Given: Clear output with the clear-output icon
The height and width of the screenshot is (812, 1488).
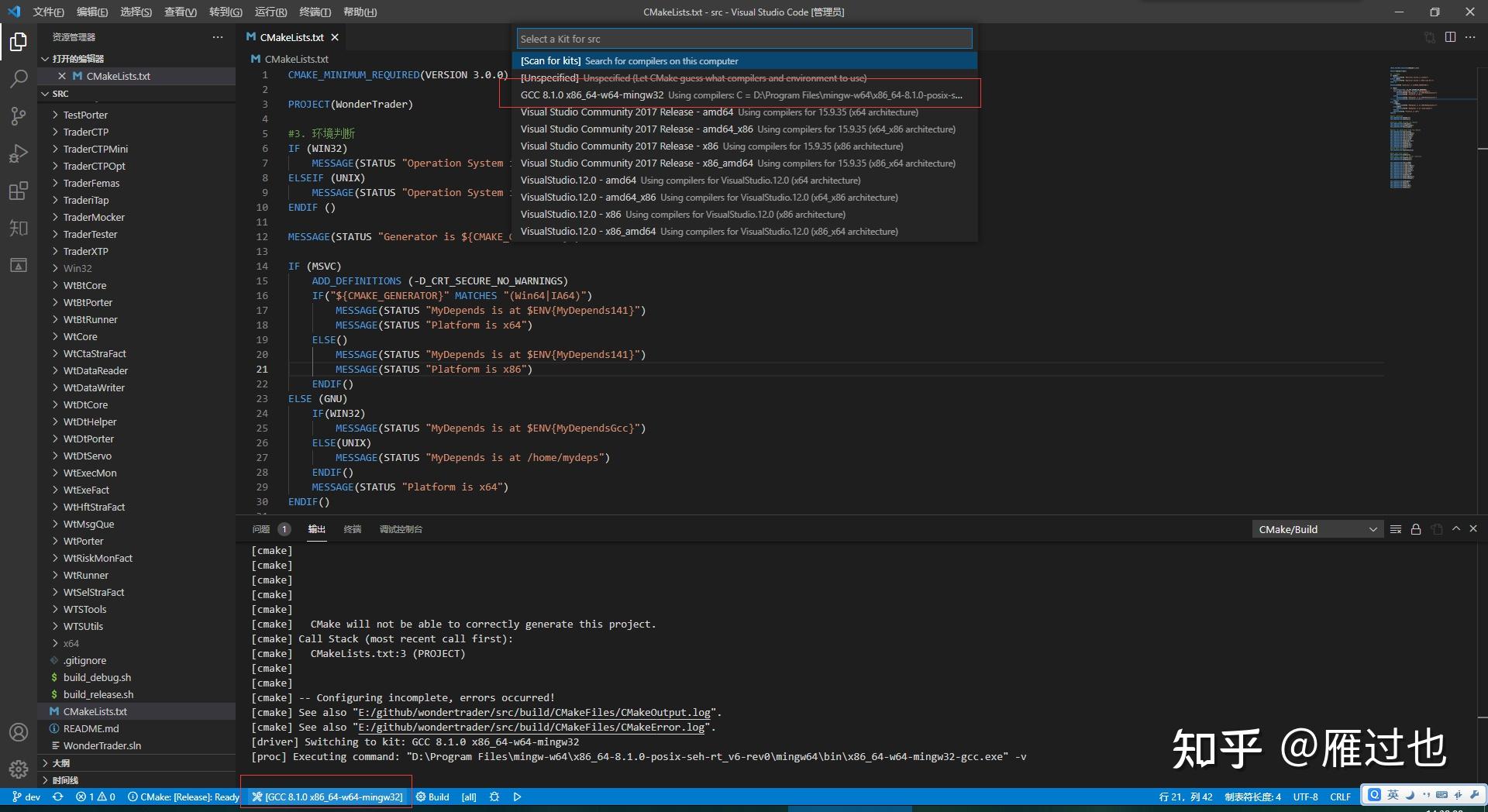Looking at the screenshot, I should coord(1395,529).
